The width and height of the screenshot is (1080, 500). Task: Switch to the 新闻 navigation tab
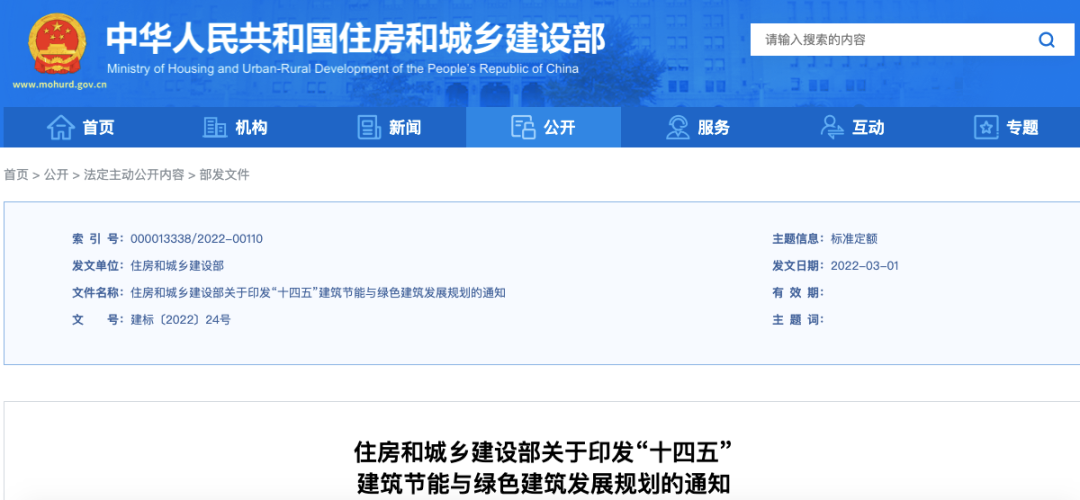coord(405,127)
